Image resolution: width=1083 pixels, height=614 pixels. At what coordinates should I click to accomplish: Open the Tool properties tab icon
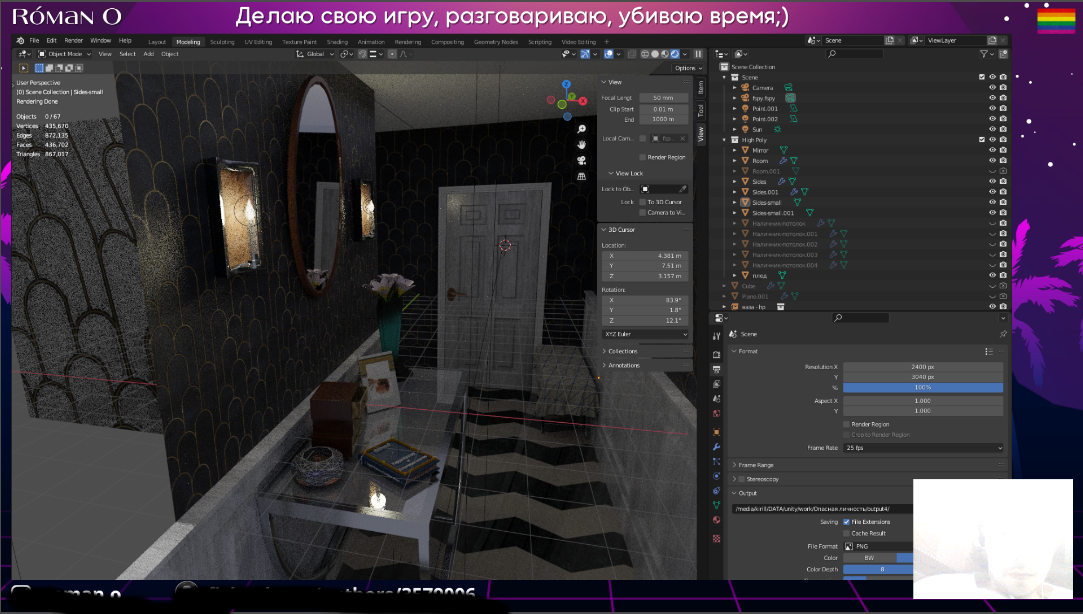pos(717,336)
